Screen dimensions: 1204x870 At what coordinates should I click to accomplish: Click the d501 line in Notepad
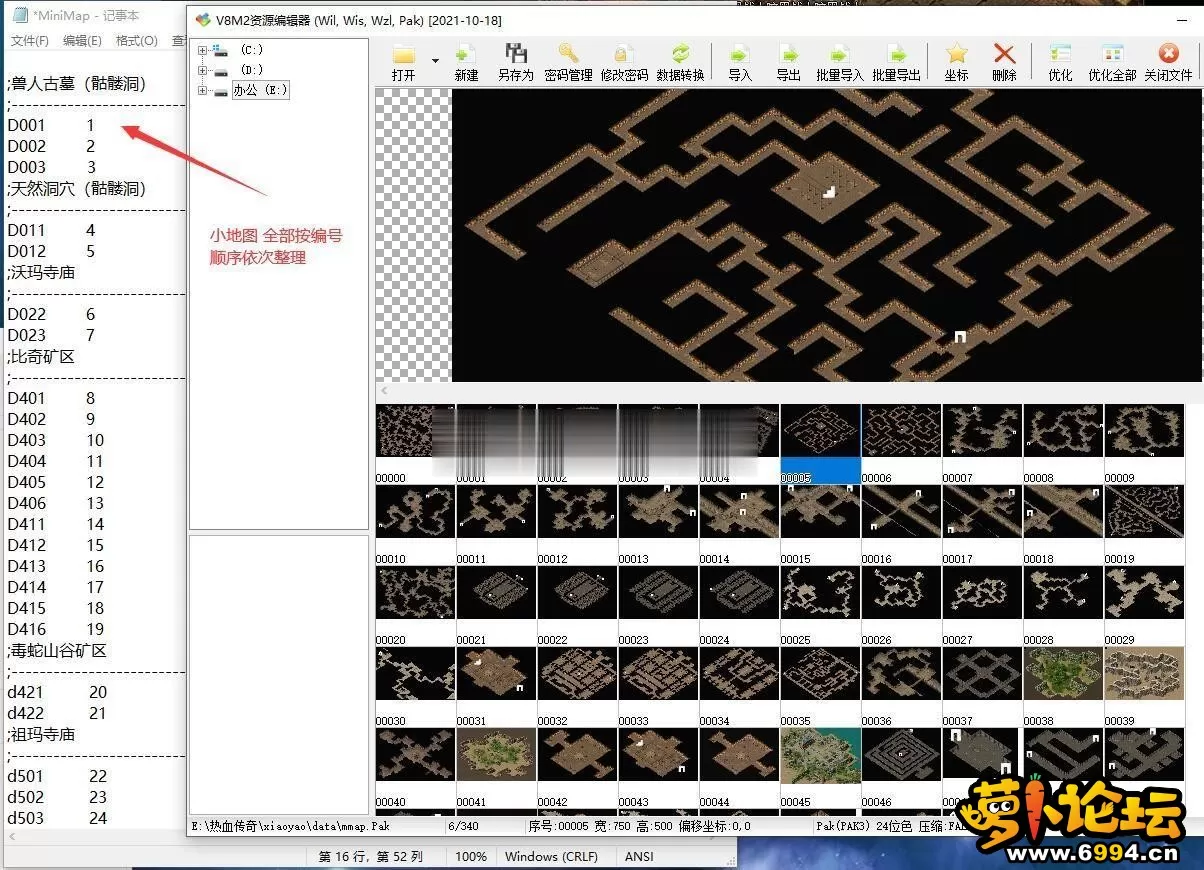[57, 776]
